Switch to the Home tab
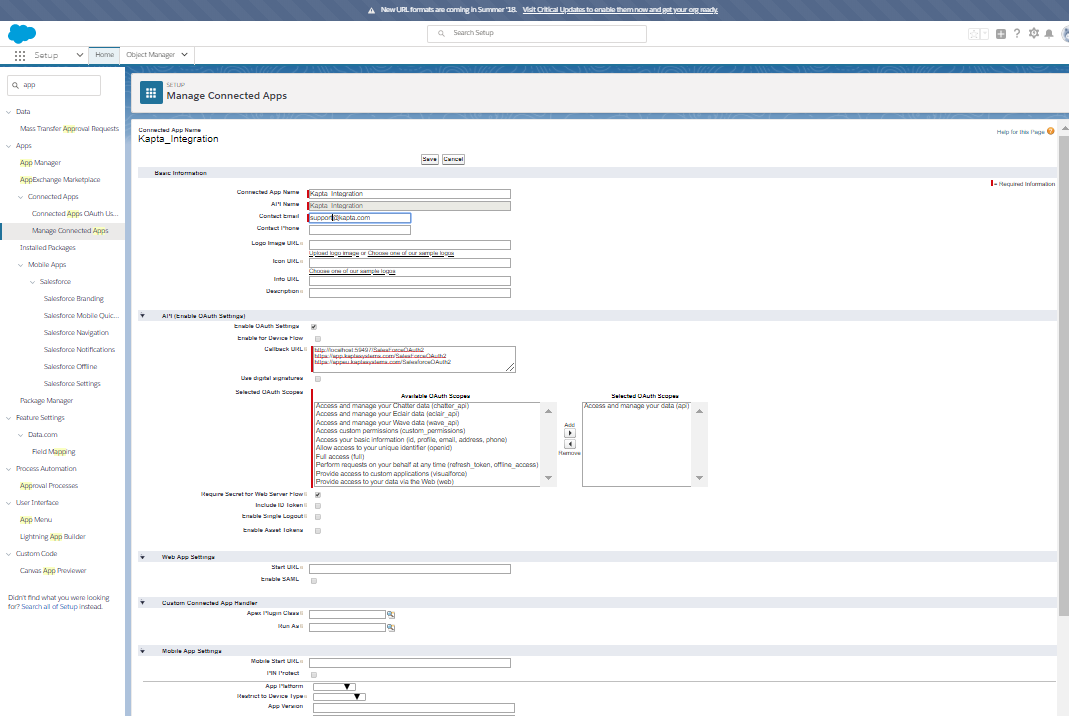Screen dimensions: 1069x716 tap(104, 55)
